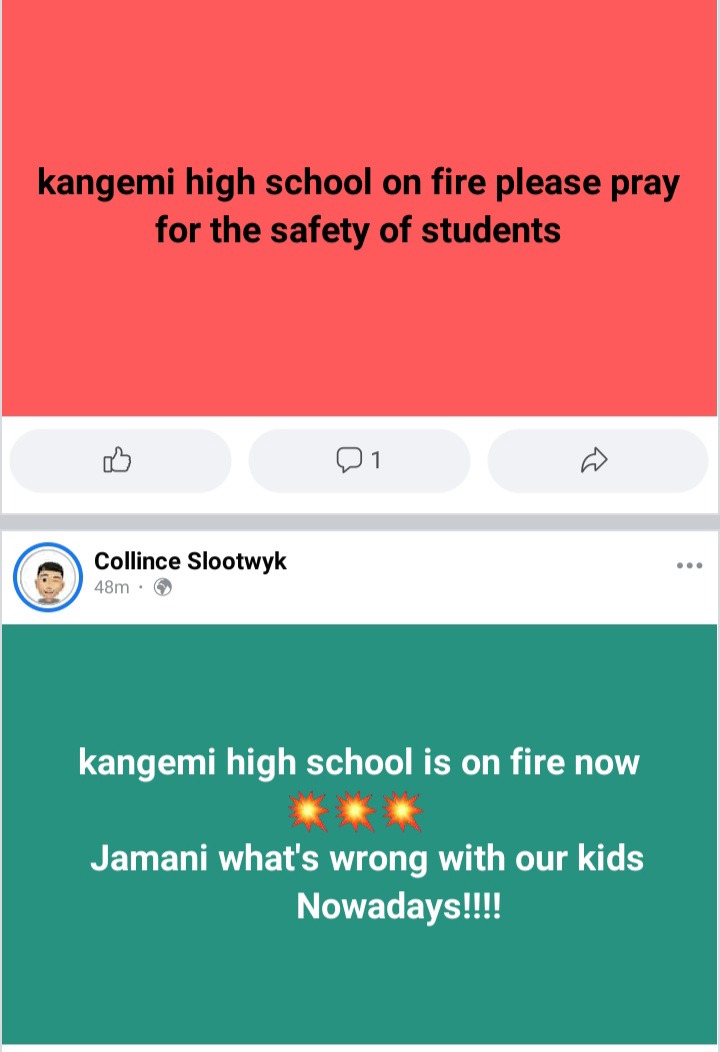Open the 48m post timestamp
720x1052 pixels.
pyautogui.click(x=111, y=587)
